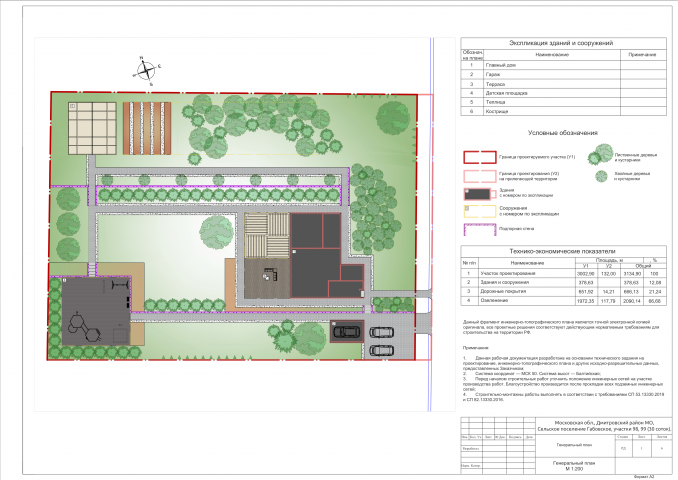Click the beige greenhouse grid on the plan
Image resolution: width=678 pixels, height=480 pixels.
(93, 128)
